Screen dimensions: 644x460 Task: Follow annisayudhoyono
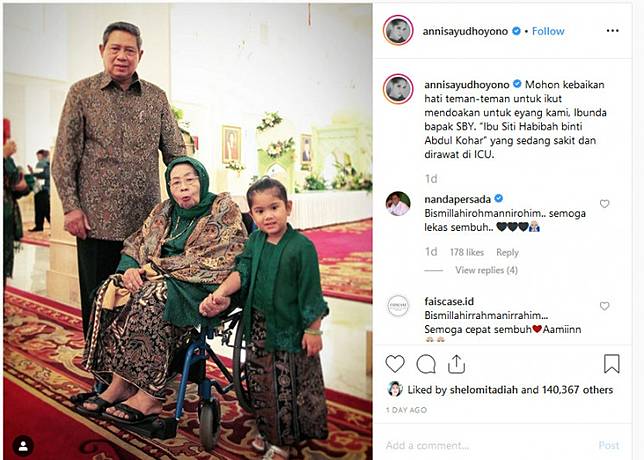[x=548, y=31]
